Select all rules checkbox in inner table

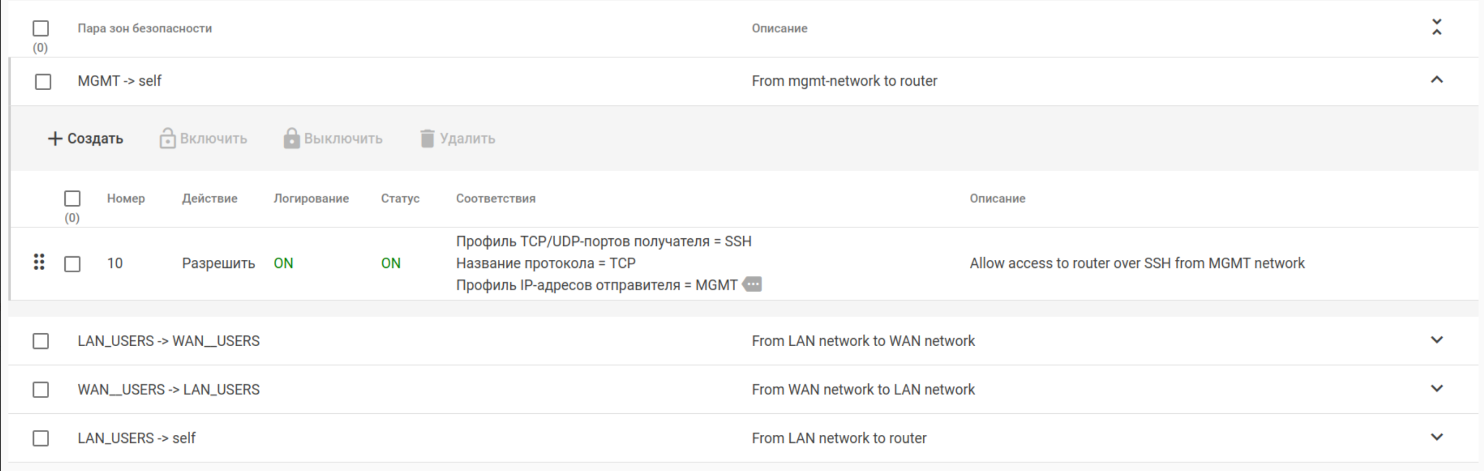click(x=72, y=199)
